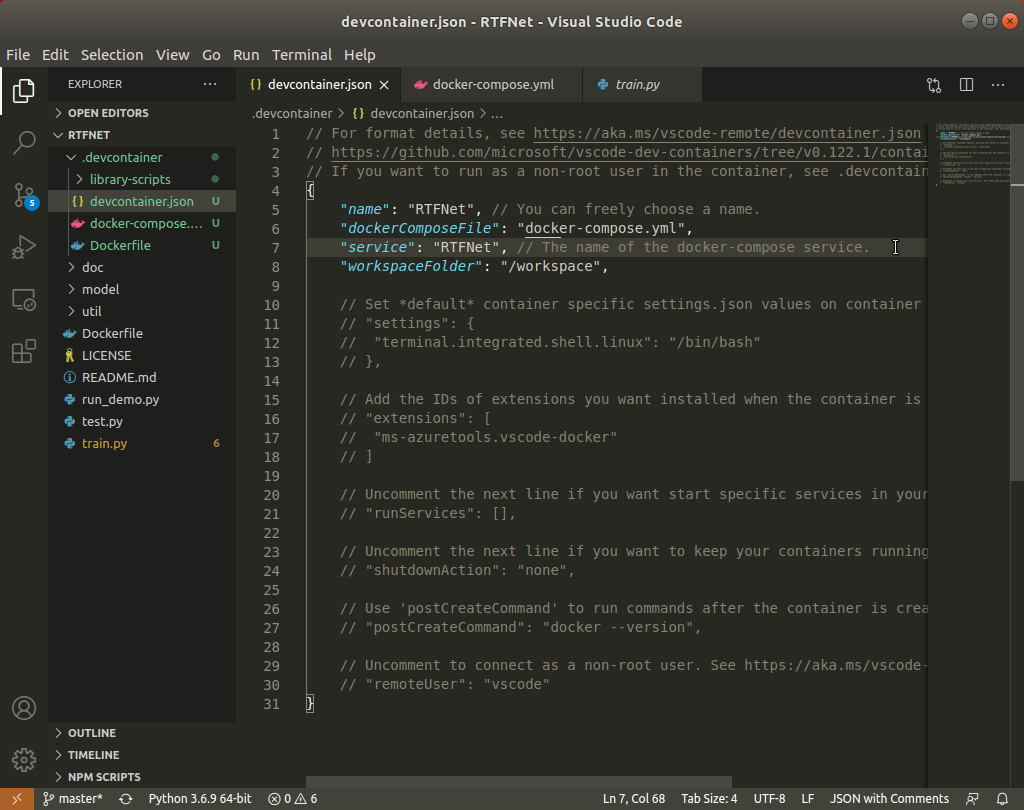
Task: Split the editor to the right
Action: click(967, 85)
